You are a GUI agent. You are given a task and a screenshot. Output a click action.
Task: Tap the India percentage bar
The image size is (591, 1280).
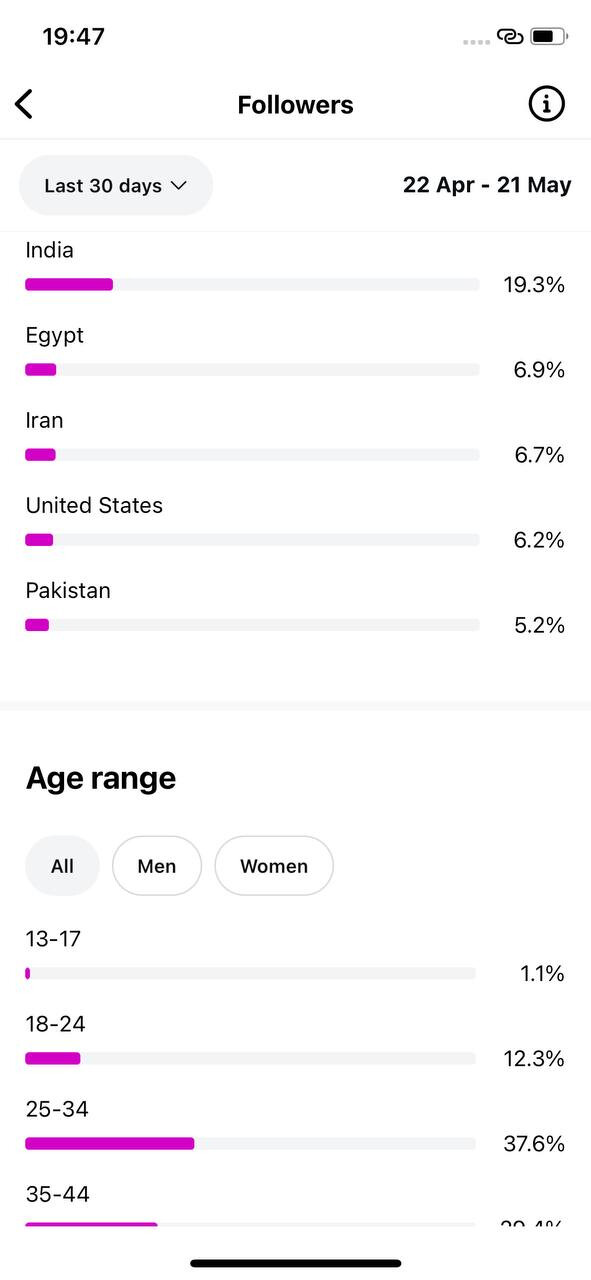(252, 285)
